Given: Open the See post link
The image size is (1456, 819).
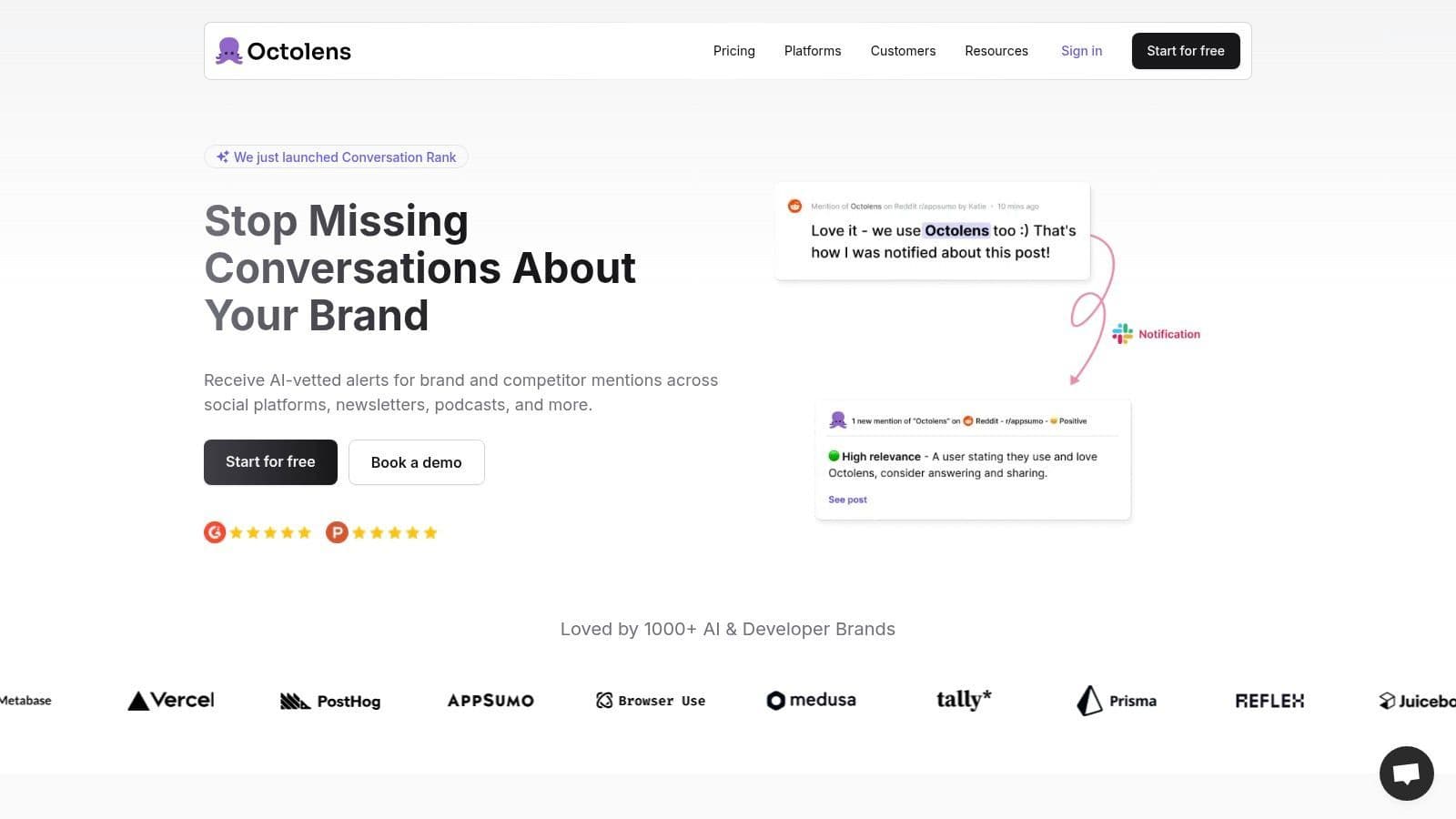Looking at the screenshot, I should coord(847,500).
